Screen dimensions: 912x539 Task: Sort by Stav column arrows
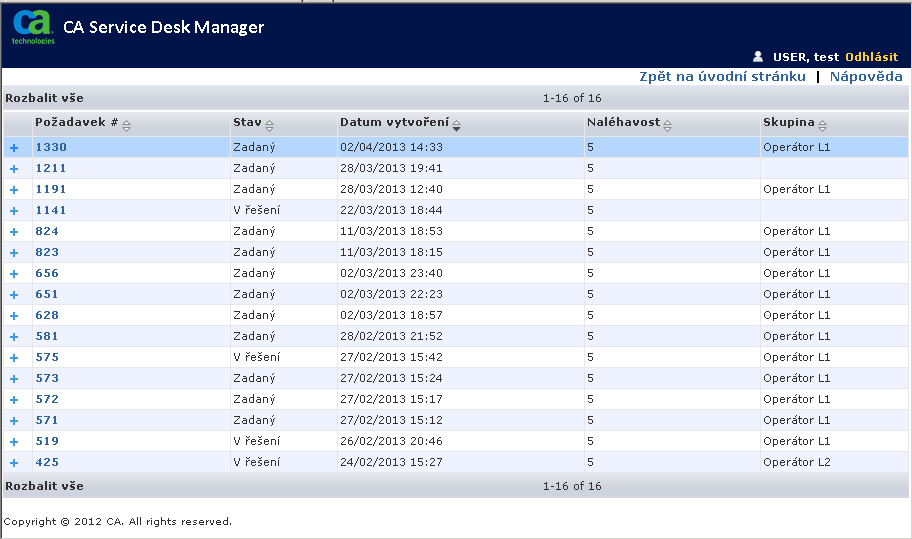coord(269,125)
